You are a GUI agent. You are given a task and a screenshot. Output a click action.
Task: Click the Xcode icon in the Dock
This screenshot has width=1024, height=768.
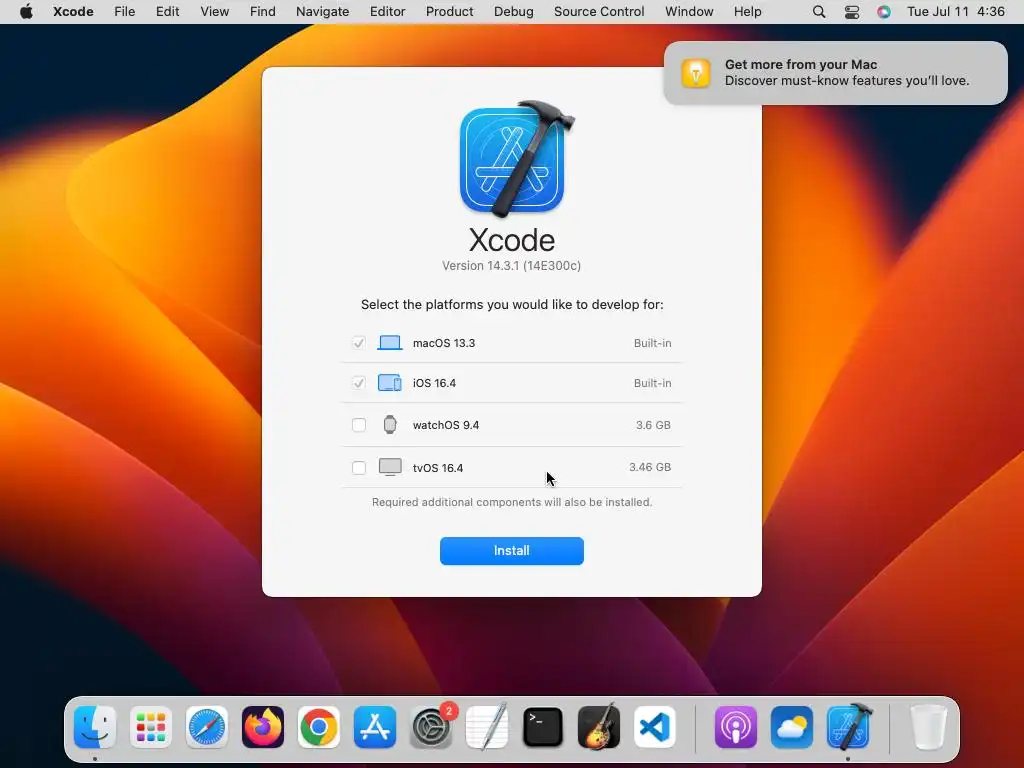pos(848,727)
